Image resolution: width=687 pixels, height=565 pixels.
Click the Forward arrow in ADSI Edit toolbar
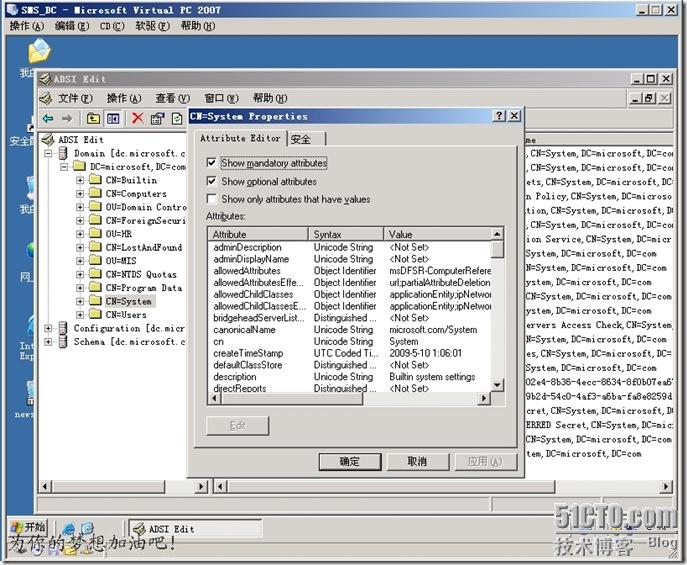tap(67, 118)
